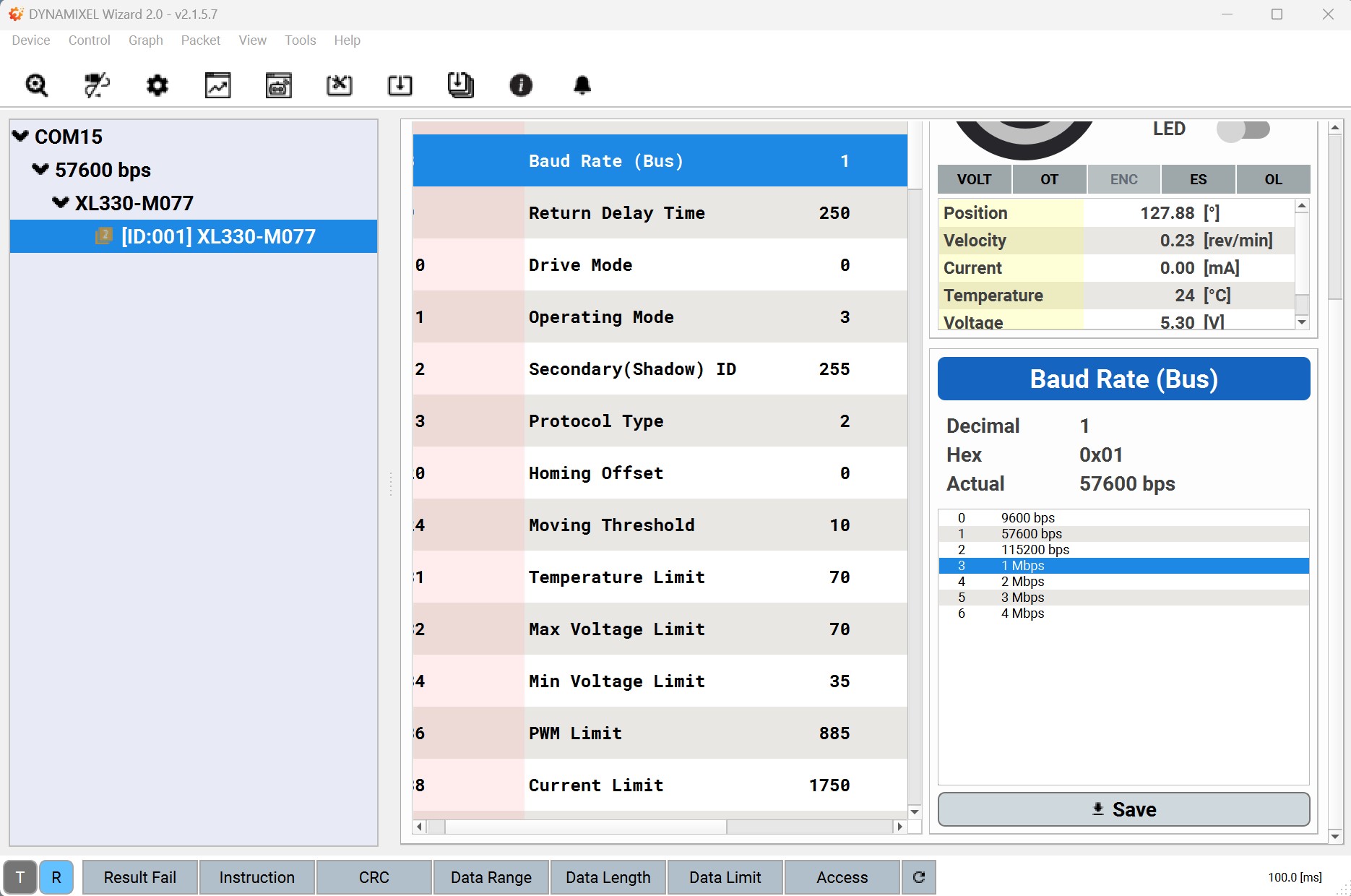Click the bell notification icon
1351x896 pixels.
[582, 85]
